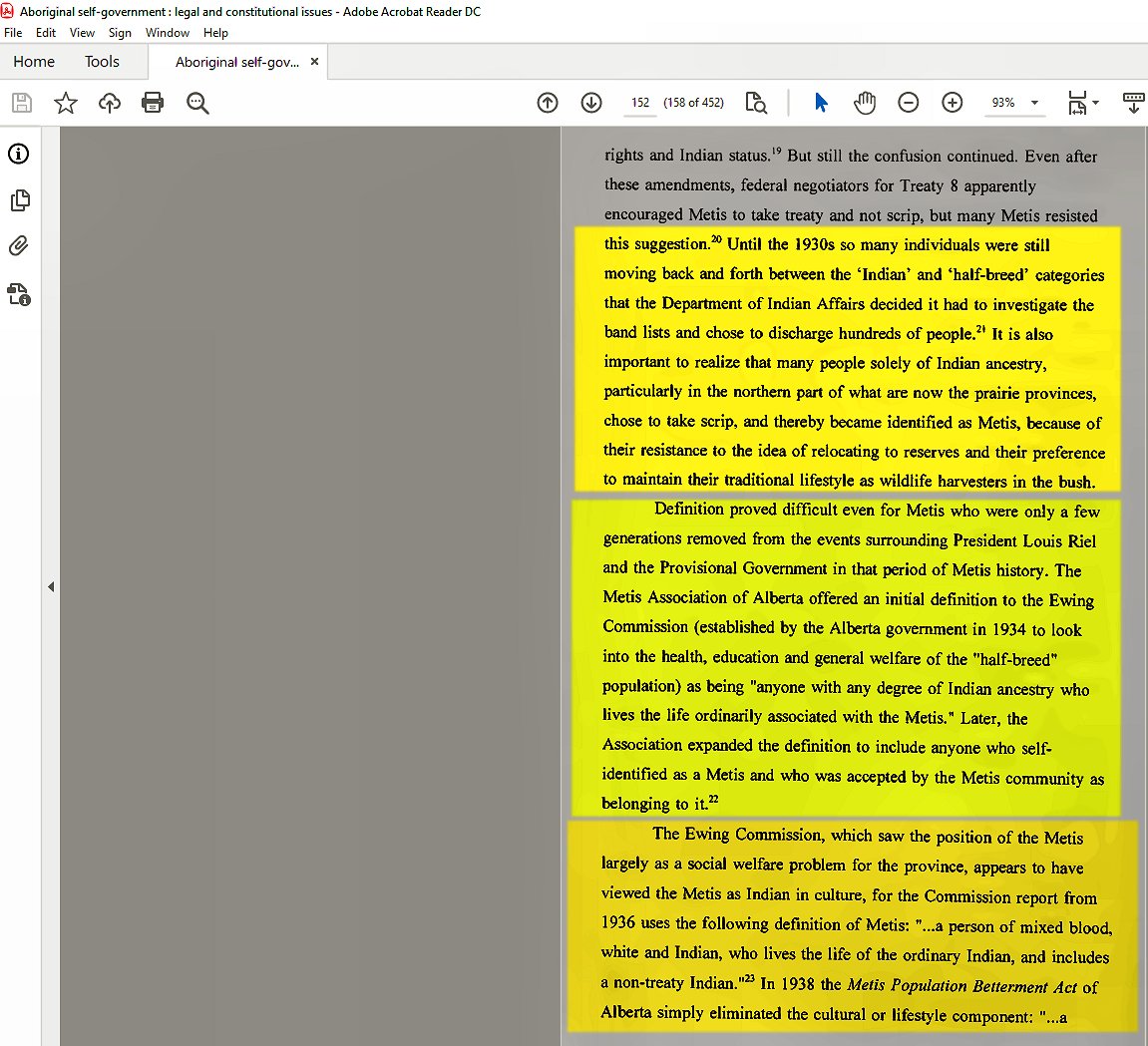
Task: Open the Window menu
Action: 167,33
